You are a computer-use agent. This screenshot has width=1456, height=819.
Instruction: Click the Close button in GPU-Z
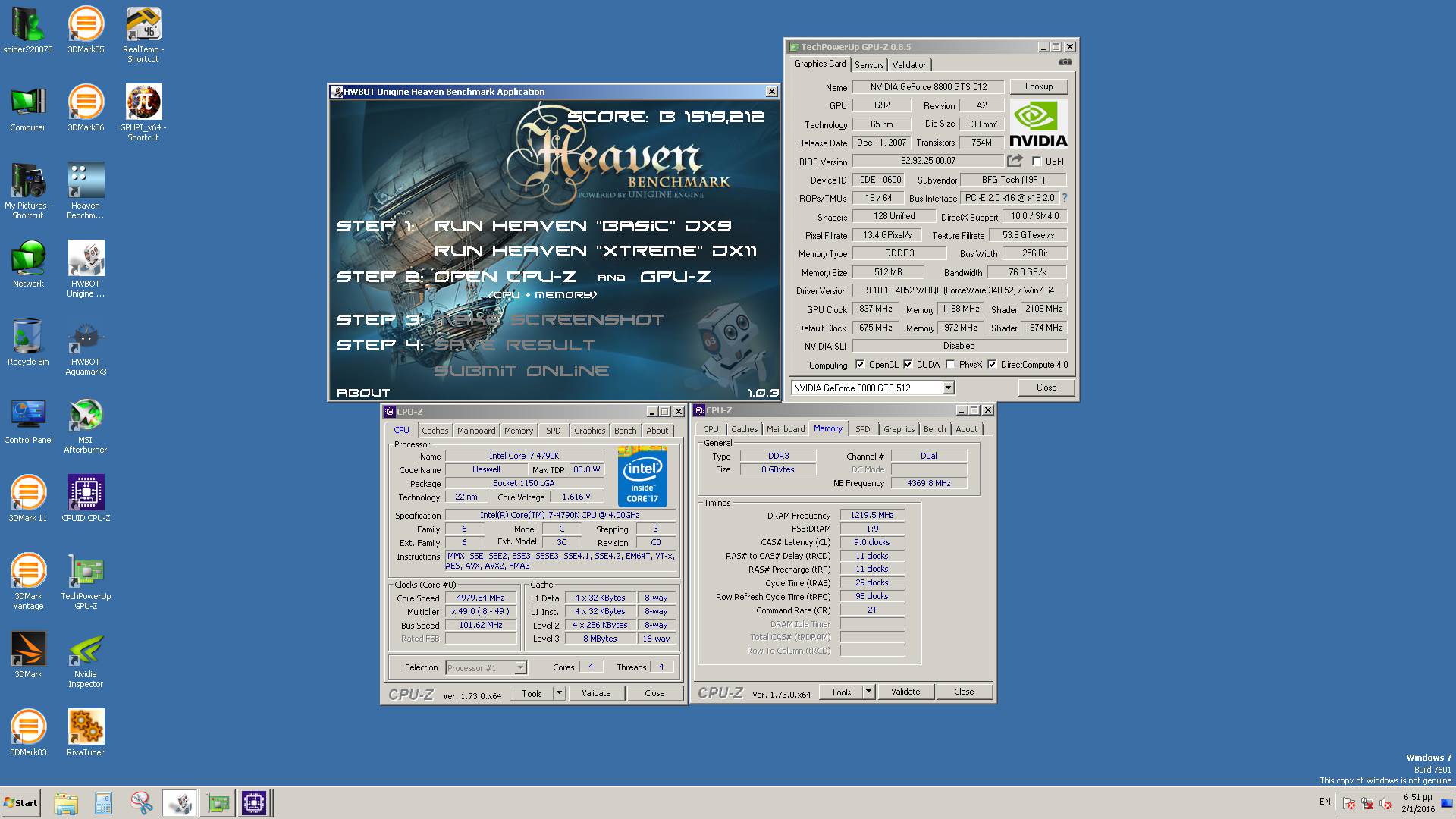click(x=1046, y=388)
